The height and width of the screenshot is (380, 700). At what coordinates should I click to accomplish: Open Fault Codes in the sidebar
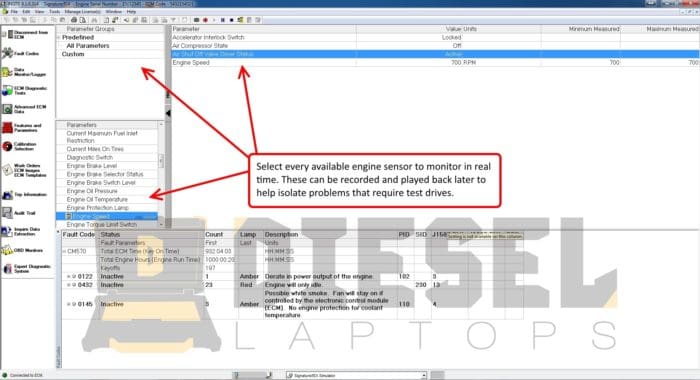[26, 53]
